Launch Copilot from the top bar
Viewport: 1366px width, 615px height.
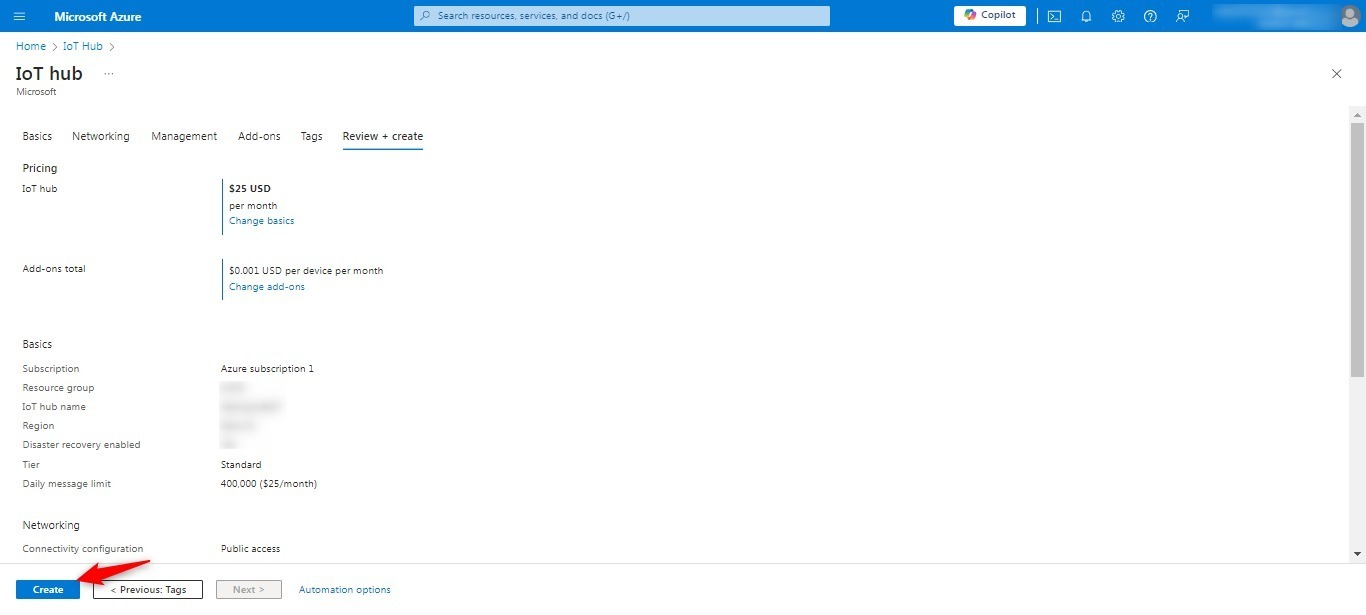tap(990, 15)
